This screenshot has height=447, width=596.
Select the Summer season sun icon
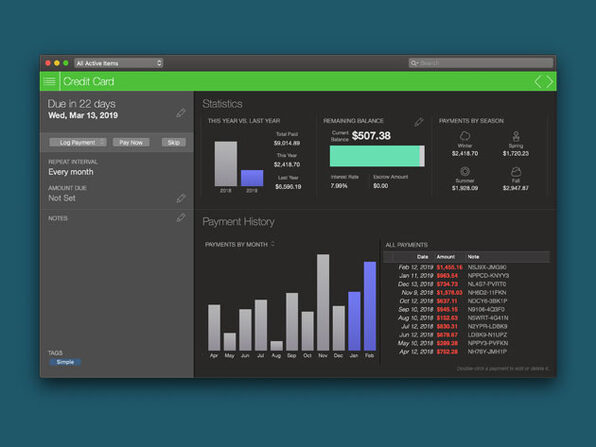coord(465,171)
